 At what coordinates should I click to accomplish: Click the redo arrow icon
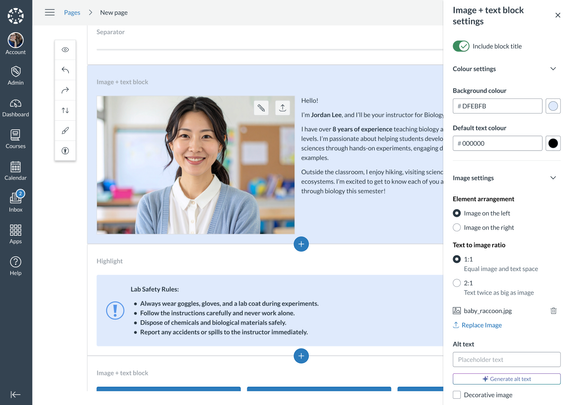(x=65, y=90)
